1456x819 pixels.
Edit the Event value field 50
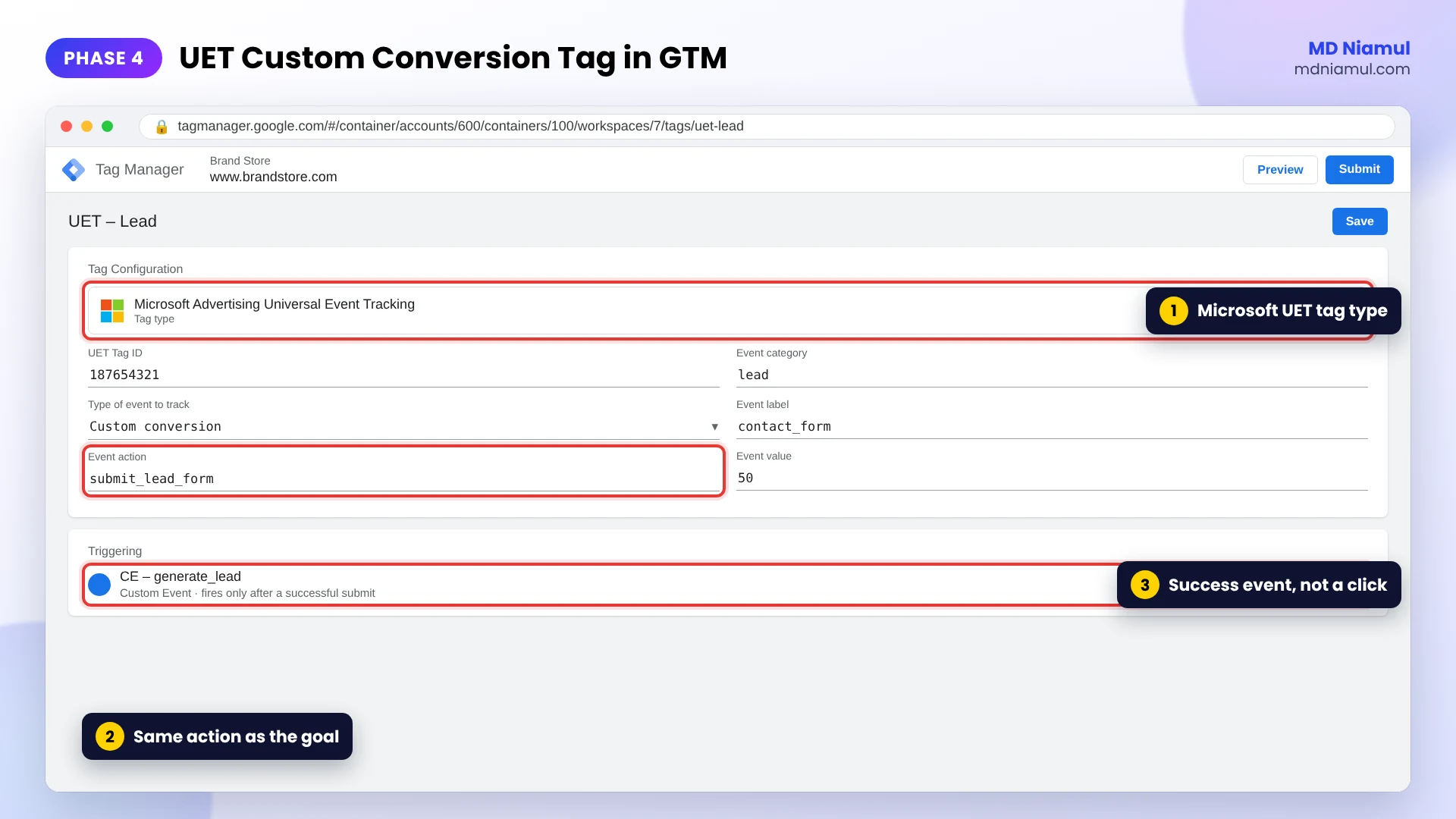point(1052,478)
